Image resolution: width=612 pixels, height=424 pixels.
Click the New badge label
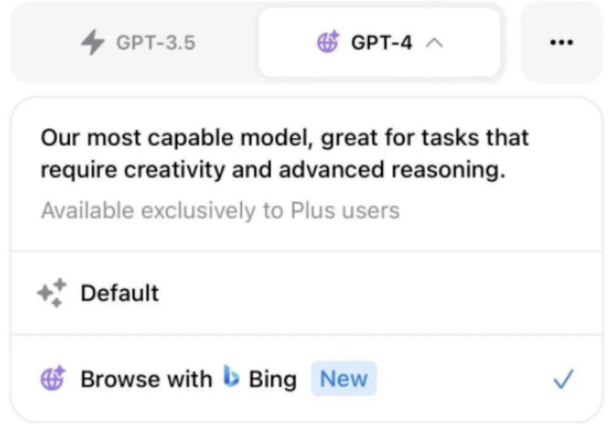click(343, 379)
